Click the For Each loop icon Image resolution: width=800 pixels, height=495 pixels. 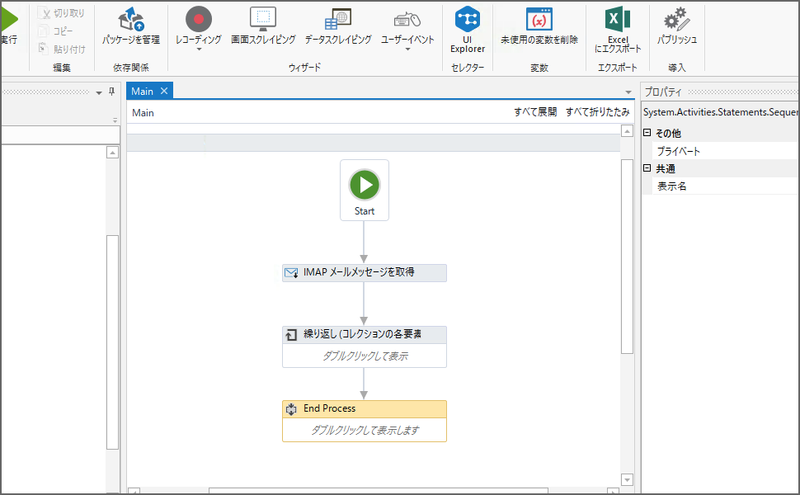[291, 335]
